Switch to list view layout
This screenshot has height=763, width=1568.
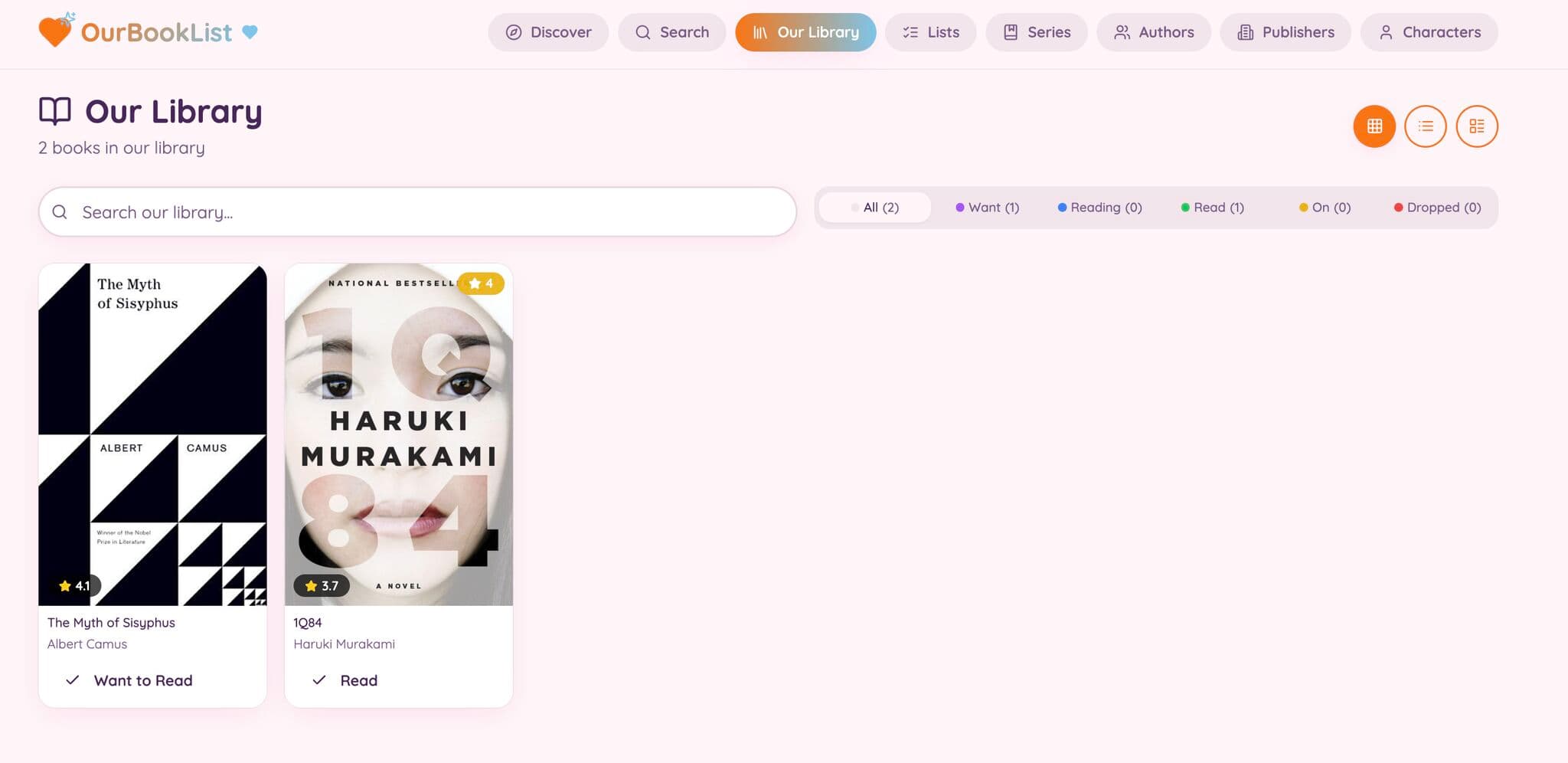(1425, 126)
